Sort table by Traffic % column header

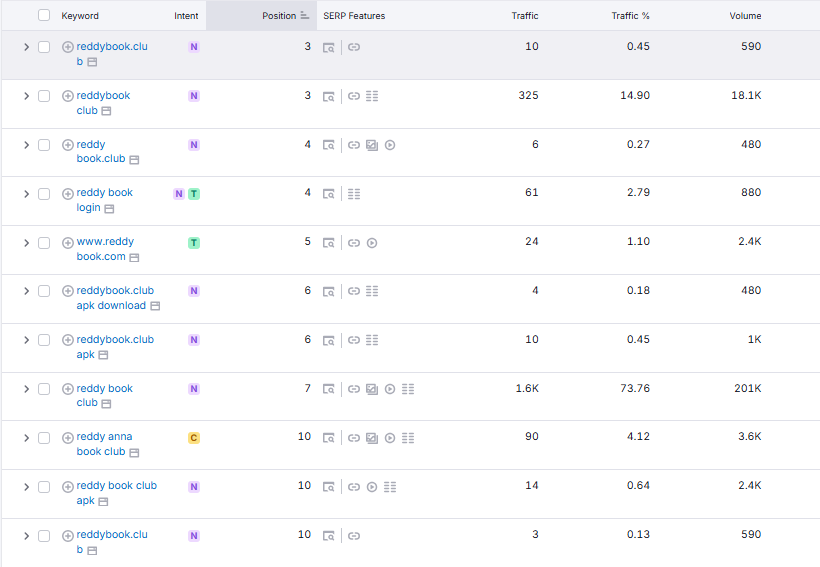tap(630, 16)
